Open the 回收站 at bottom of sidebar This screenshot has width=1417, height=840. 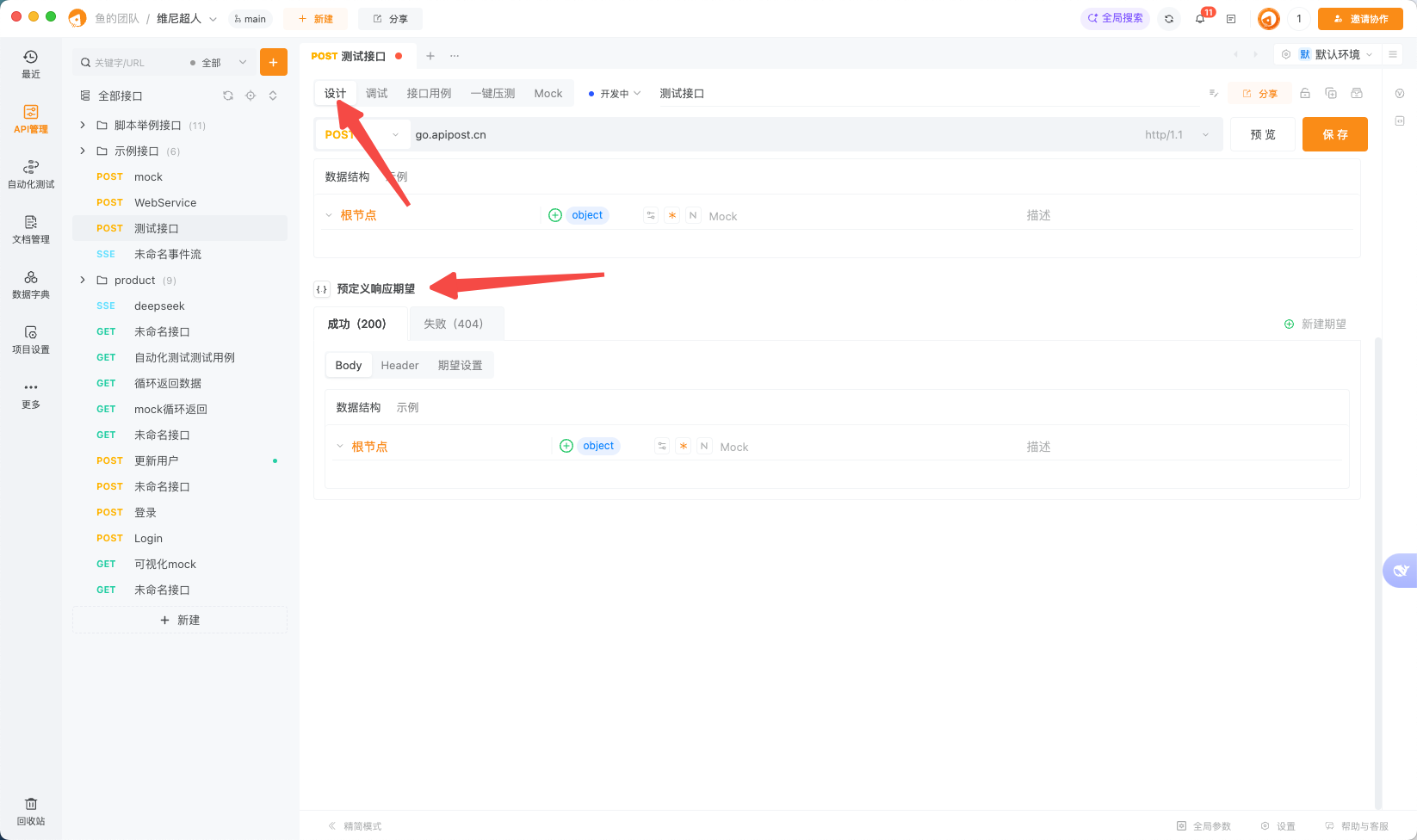30,810
